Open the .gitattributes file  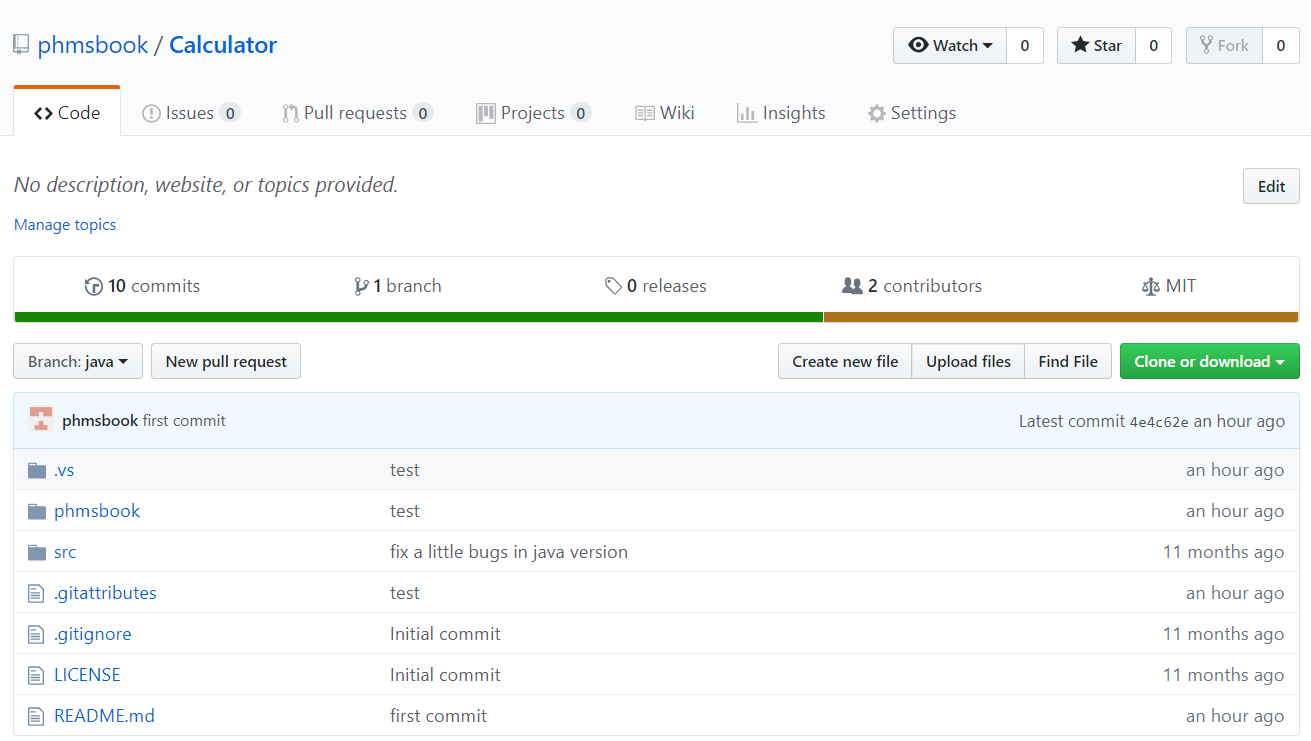(x=105, y=593)
